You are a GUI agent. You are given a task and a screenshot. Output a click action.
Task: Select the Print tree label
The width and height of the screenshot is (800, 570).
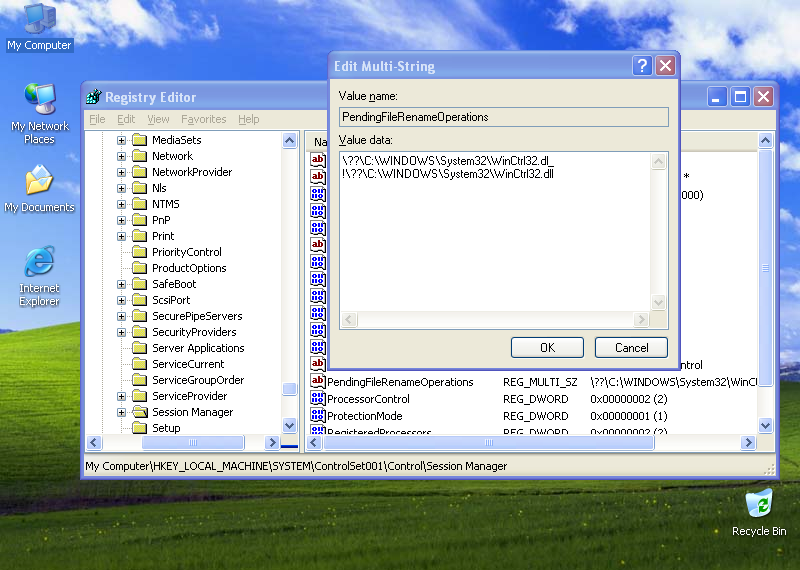163,236
